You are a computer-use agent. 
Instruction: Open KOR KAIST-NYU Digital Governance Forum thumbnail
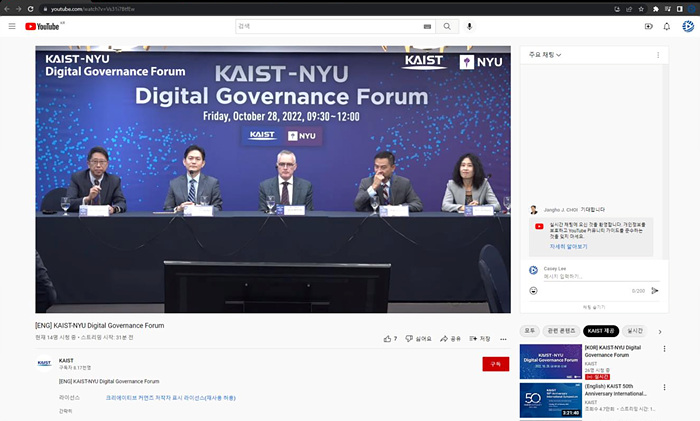pyautogui.click(x=550, y=362)
